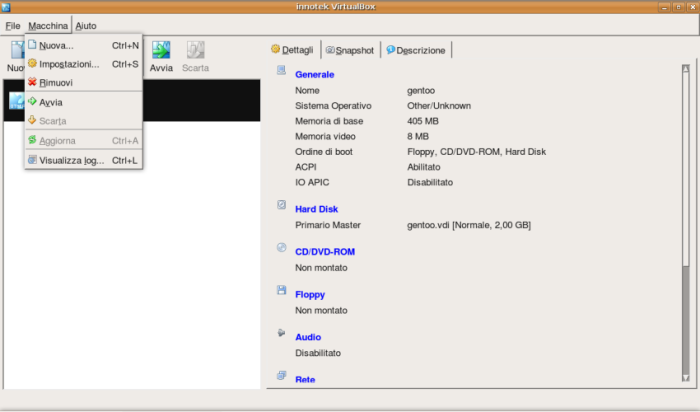The image size is (700, 412).
Task: Choose Rimuovi from the Macchina menu
Action: 83,83
